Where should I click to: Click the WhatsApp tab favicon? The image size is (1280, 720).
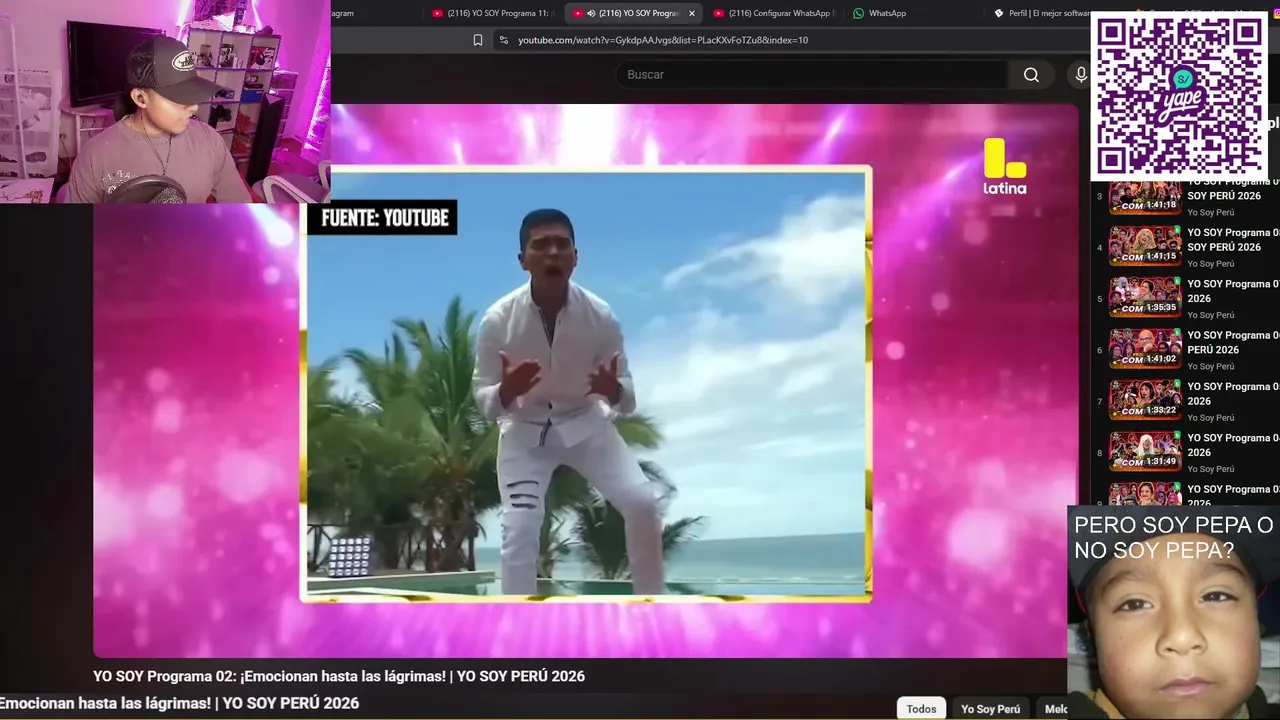(858, 13)
